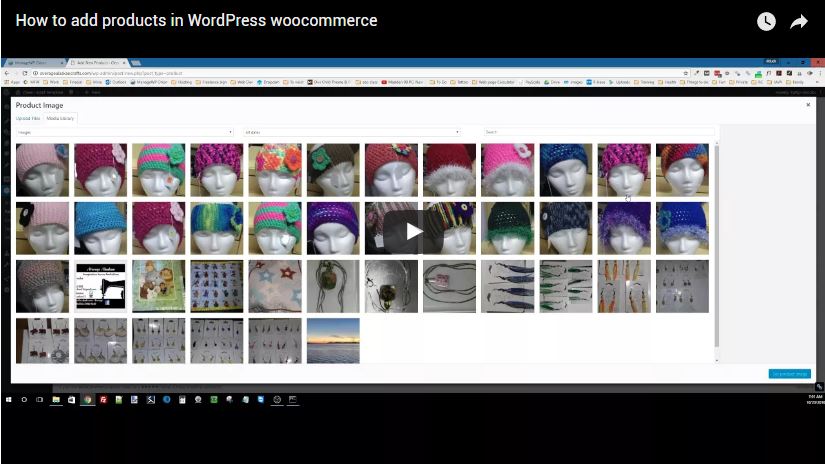Click the Chrome icon in taskbar
The image size is (825, 465).
pyautogui.click(x=87, y=400)
